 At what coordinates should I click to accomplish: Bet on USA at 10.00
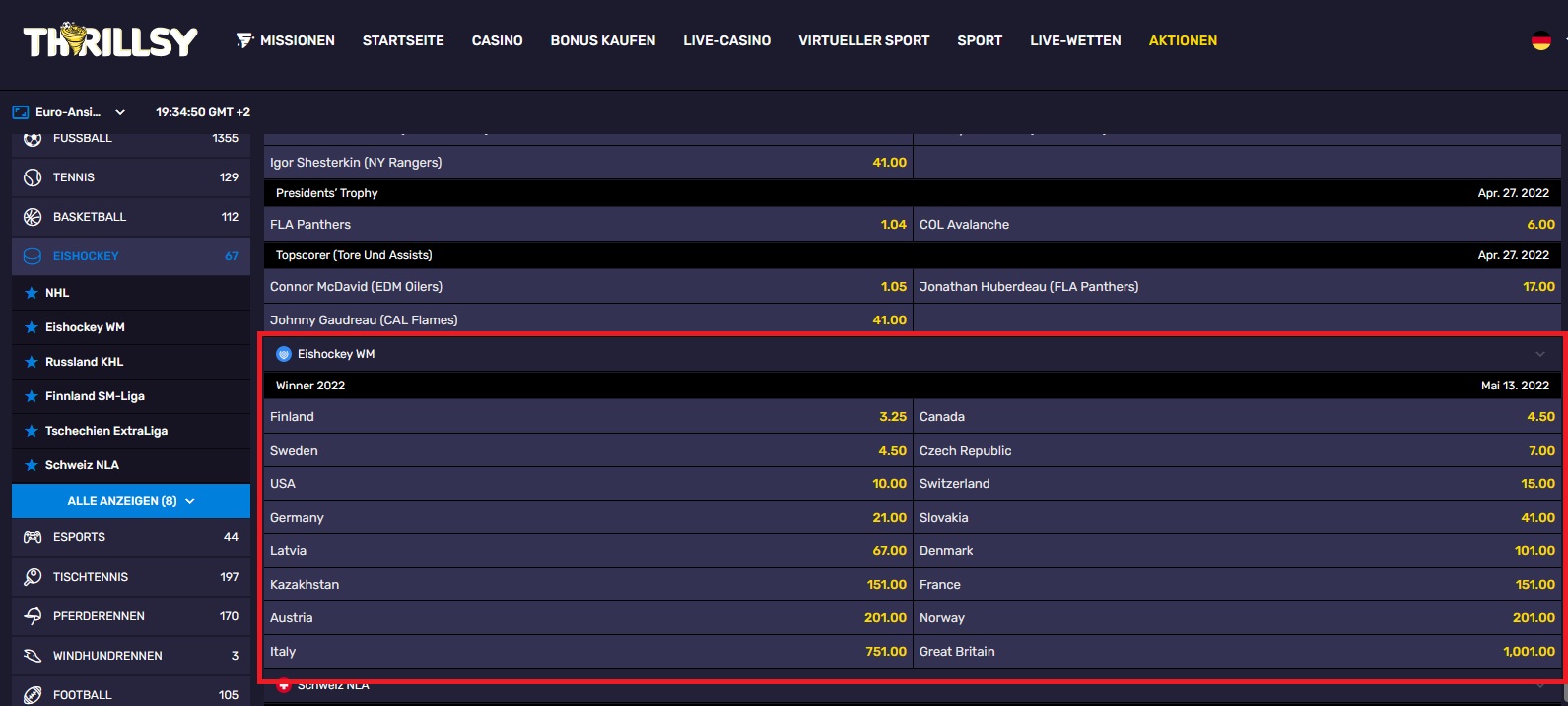(588, 484)
